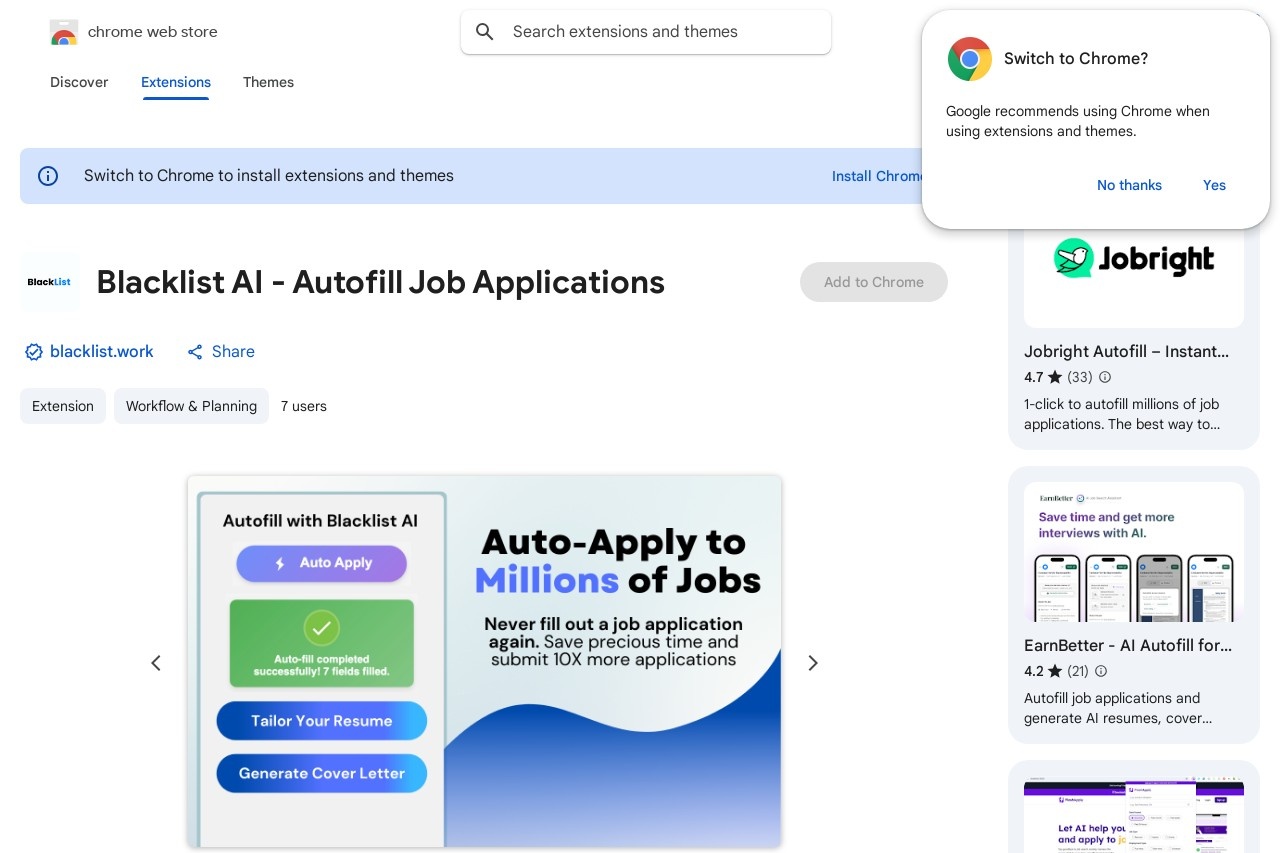Image resolution: width=1280 pixels, height=853 pixels.
Task: Click No thanks in the popup
Action: pos(1129,185)
